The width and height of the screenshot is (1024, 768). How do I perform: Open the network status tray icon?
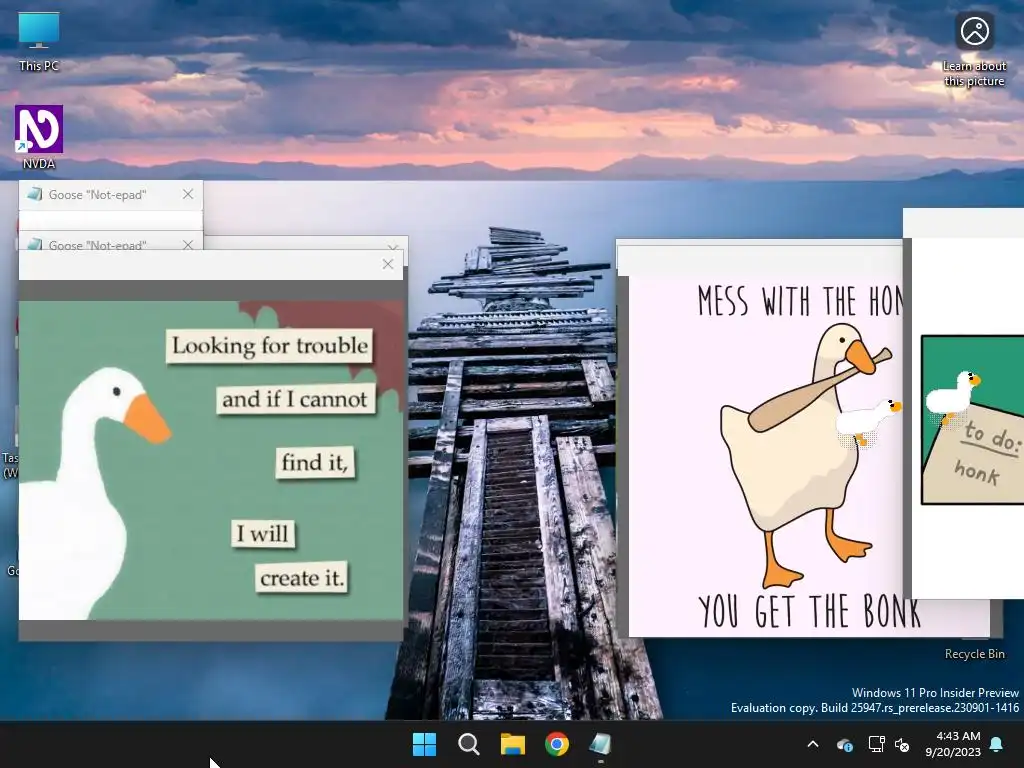(876, 744)
